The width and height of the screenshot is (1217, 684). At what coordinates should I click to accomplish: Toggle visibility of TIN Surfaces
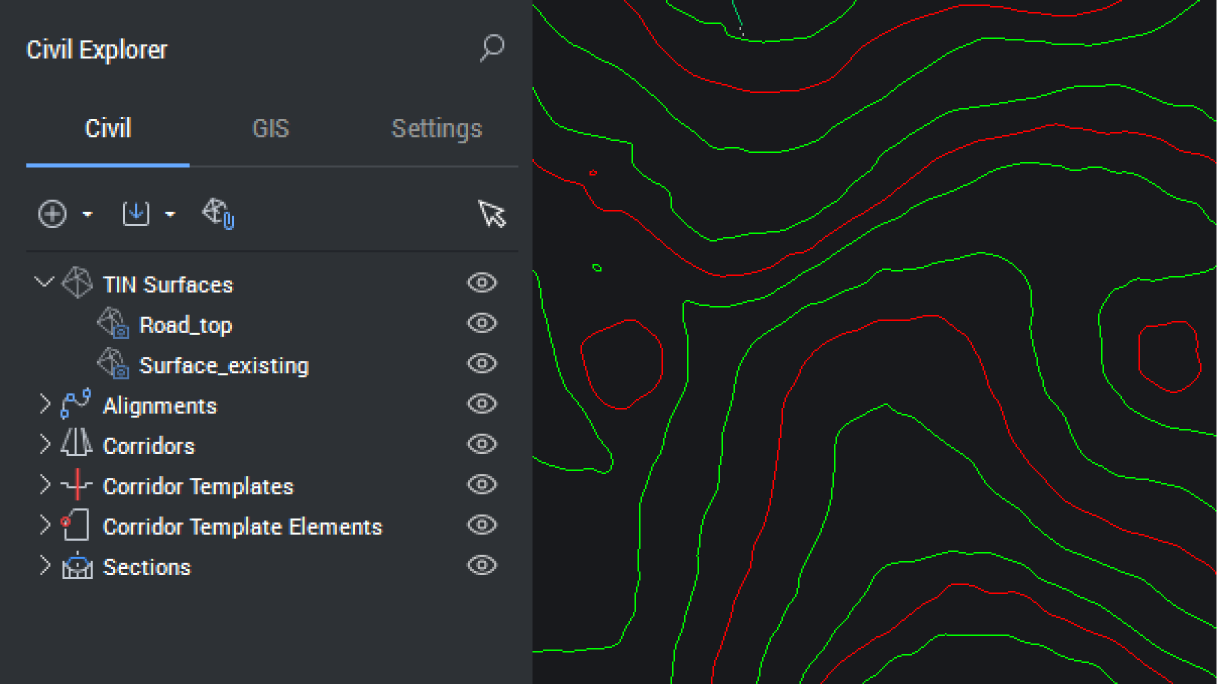(482, 283)
